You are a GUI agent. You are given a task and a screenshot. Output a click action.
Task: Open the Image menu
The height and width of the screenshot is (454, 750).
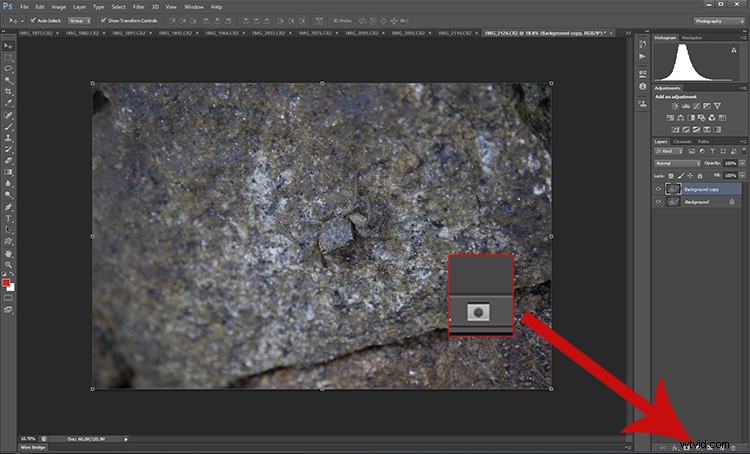tap(58, 7)
